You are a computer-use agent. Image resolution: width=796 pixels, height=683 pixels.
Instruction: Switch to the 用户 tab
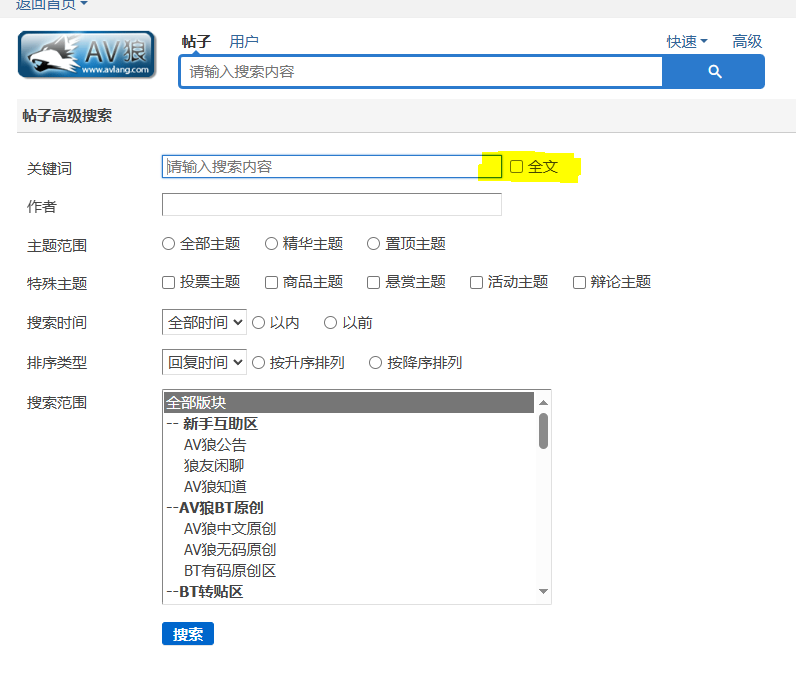(244, 42)
